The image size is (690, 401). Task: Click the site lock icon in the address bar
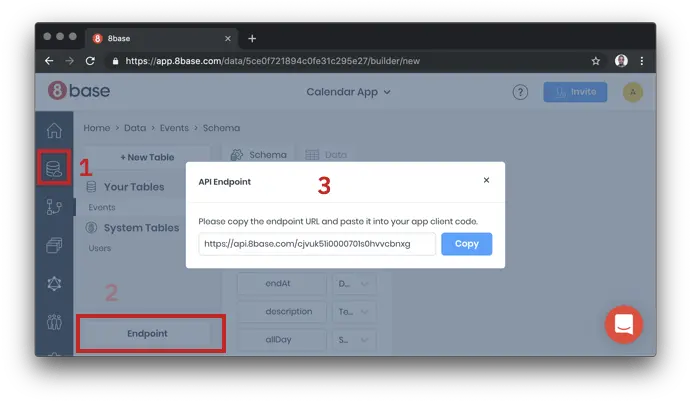point(115,61)
